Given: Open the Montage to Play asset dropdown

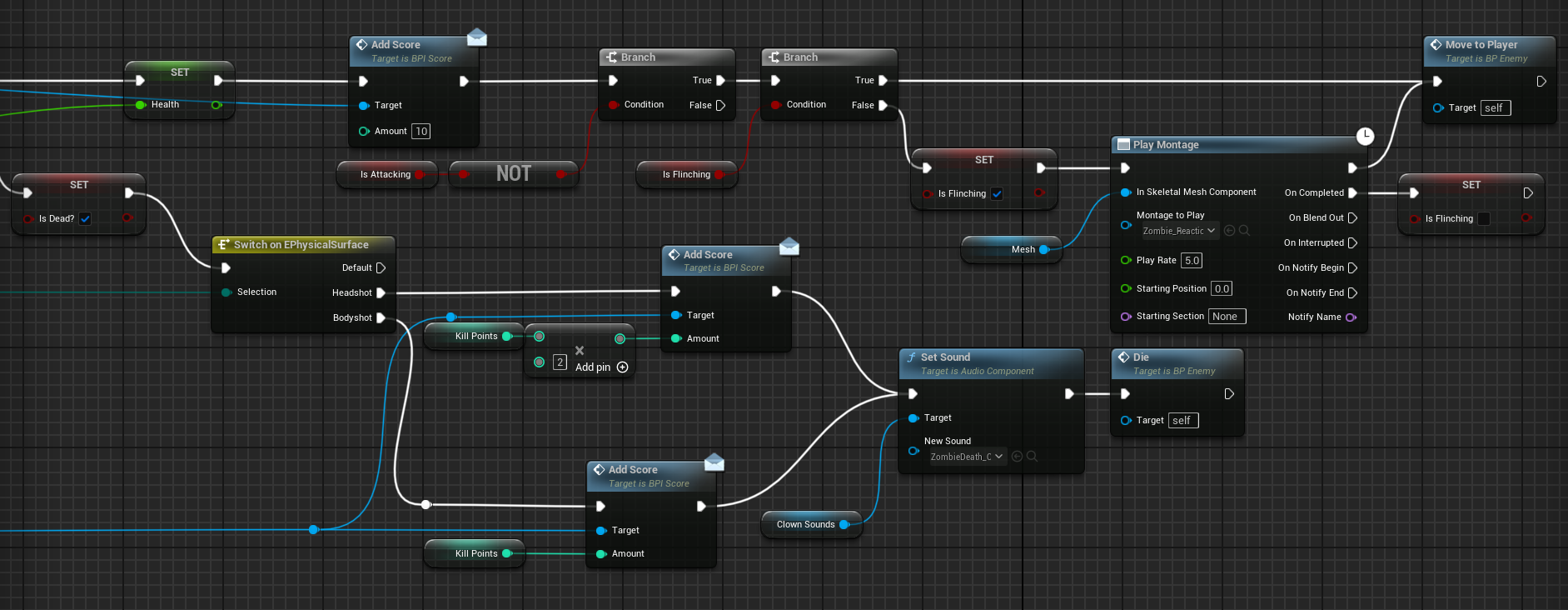Looking at the screenshot, I should pyautogui.click(x=1179, y=231).
